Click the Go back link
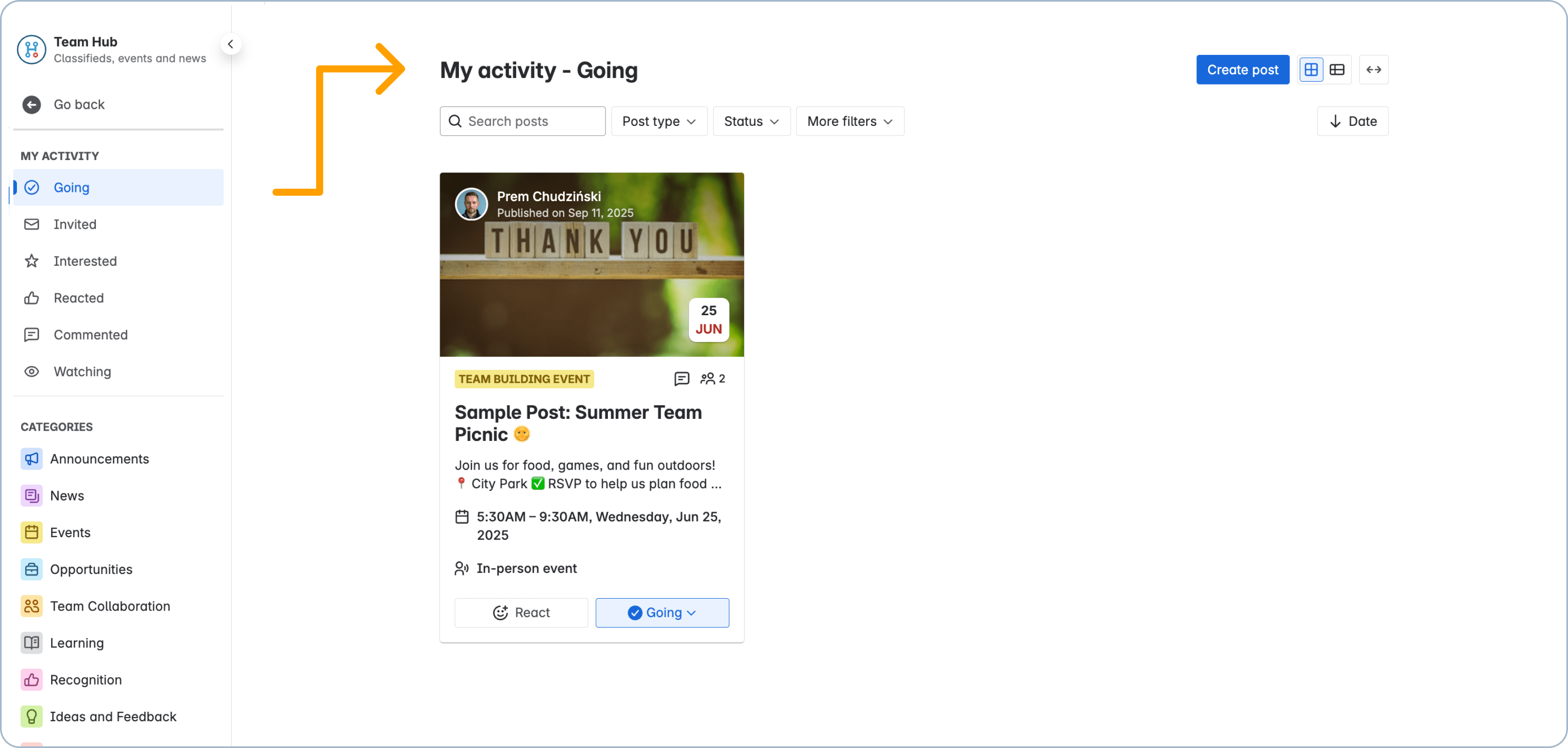Screen dimensions: 1568x748 pyautogui.click(x=79, y=104)
